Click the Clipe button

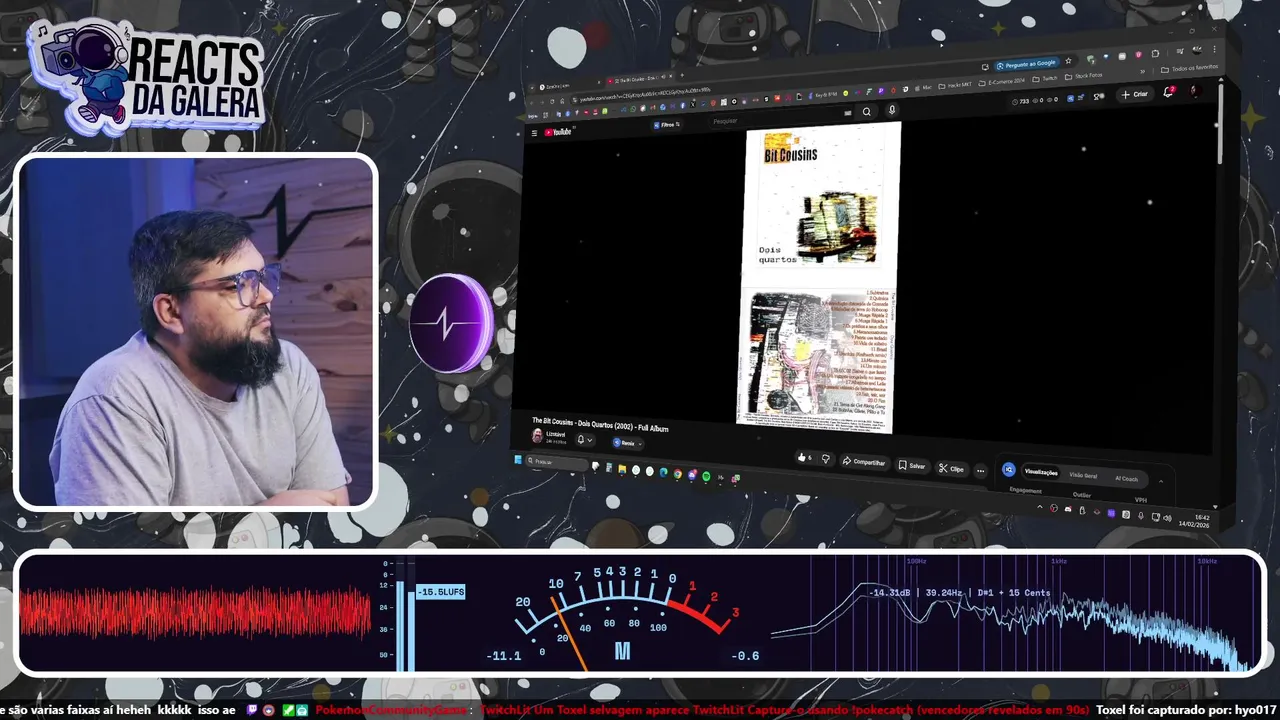952,468
